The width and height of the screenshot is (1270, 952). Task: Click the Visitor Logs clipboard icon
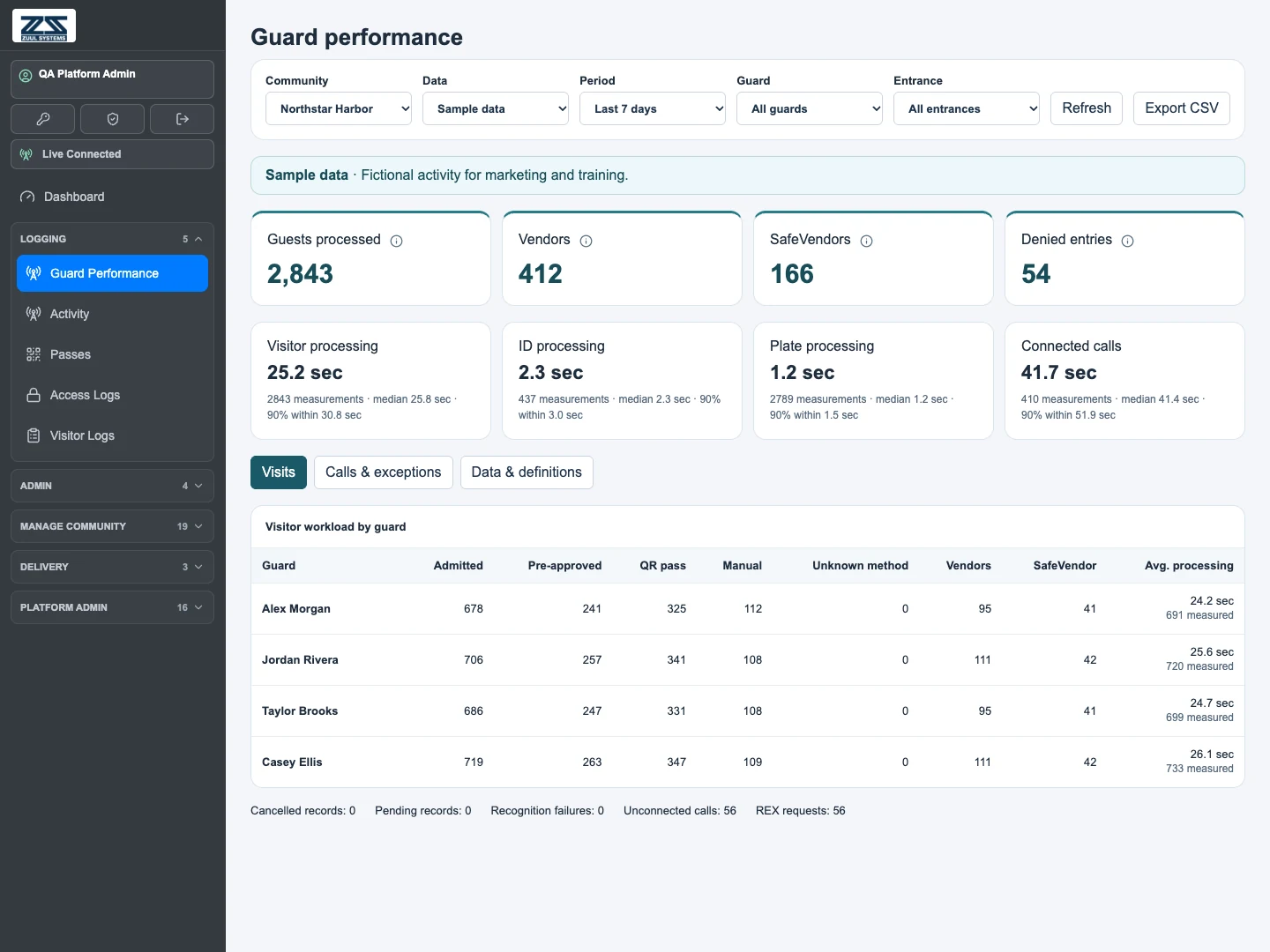[x=34, y=435]
